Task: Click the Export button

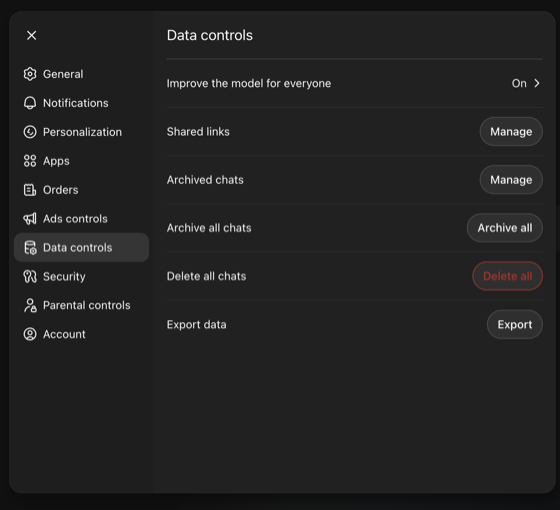Action: pos(515,324)
